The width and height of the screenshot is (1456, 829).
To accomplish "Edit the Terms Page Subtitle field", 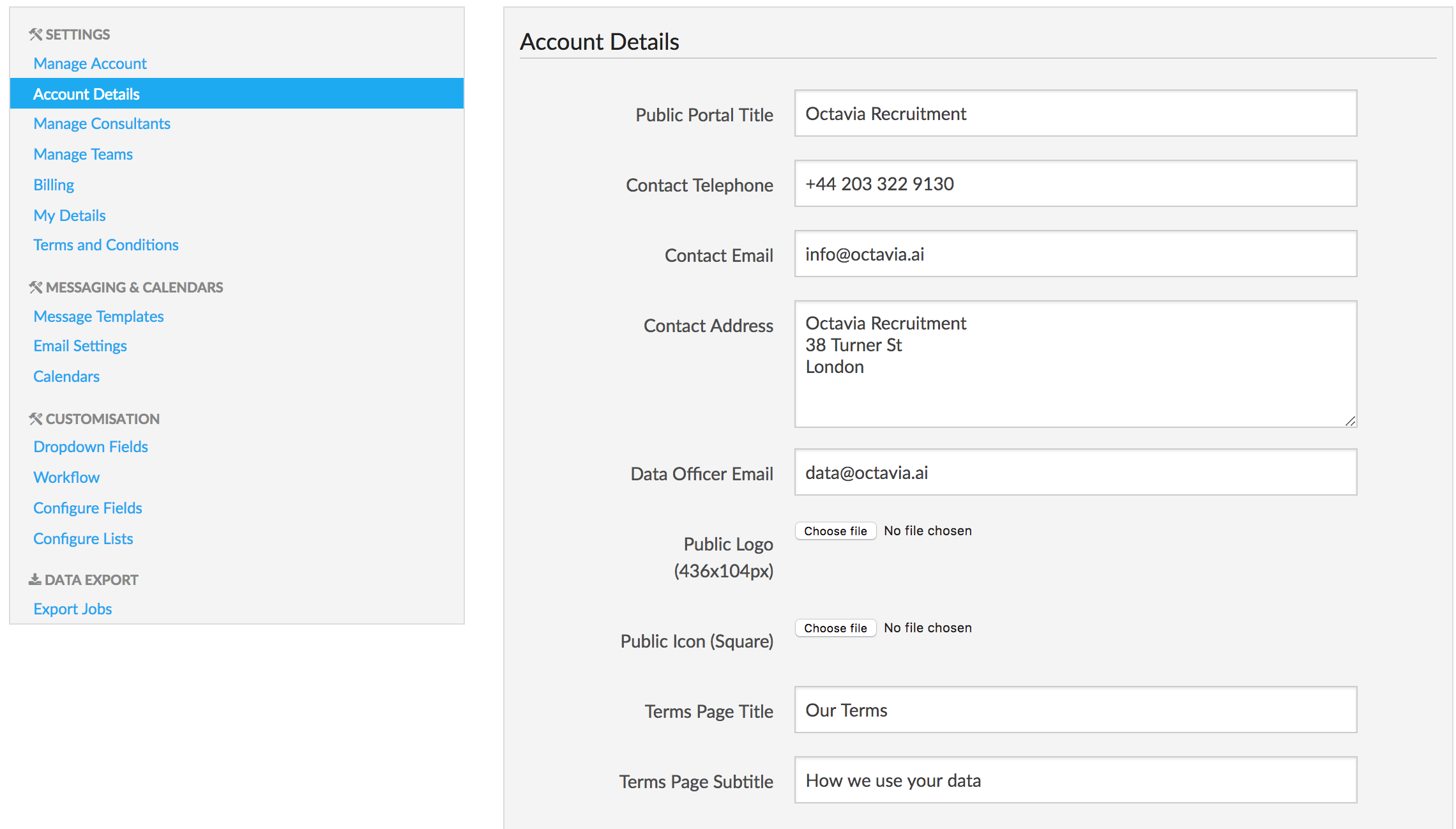I will [x=1075, y=780].
